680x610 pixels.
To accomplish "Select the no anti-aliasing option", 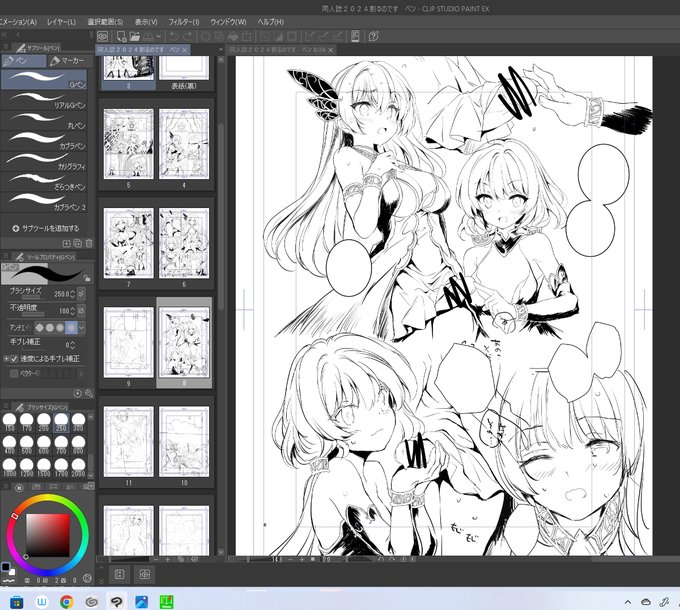I will tap(39, 327).
